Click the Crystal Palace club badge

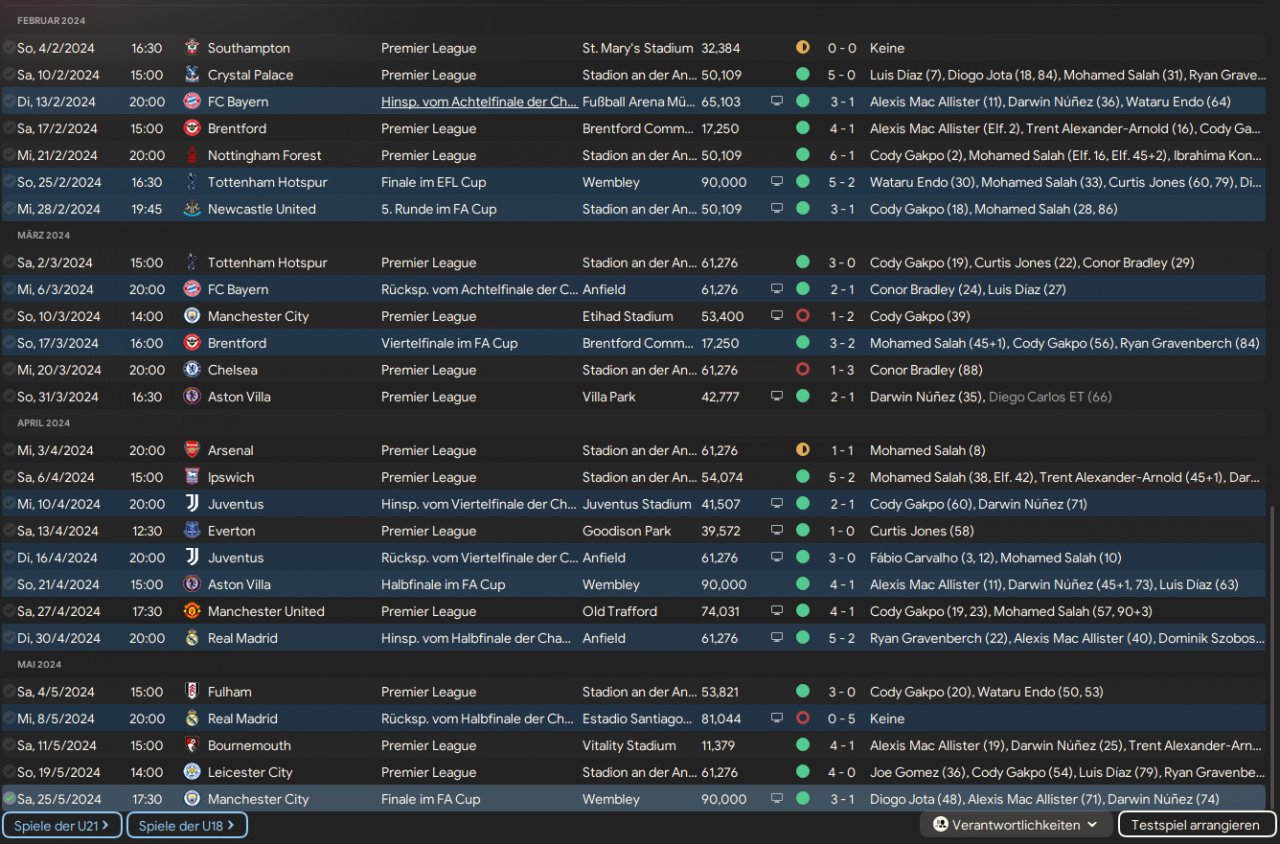pos(192,75)
